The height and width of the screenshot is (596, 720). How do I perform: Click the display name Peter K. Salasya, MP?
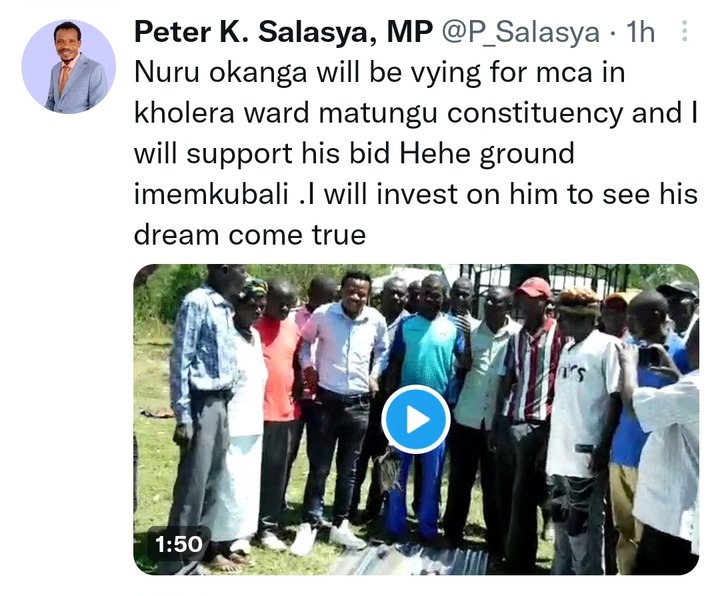[x=283, y=32]
